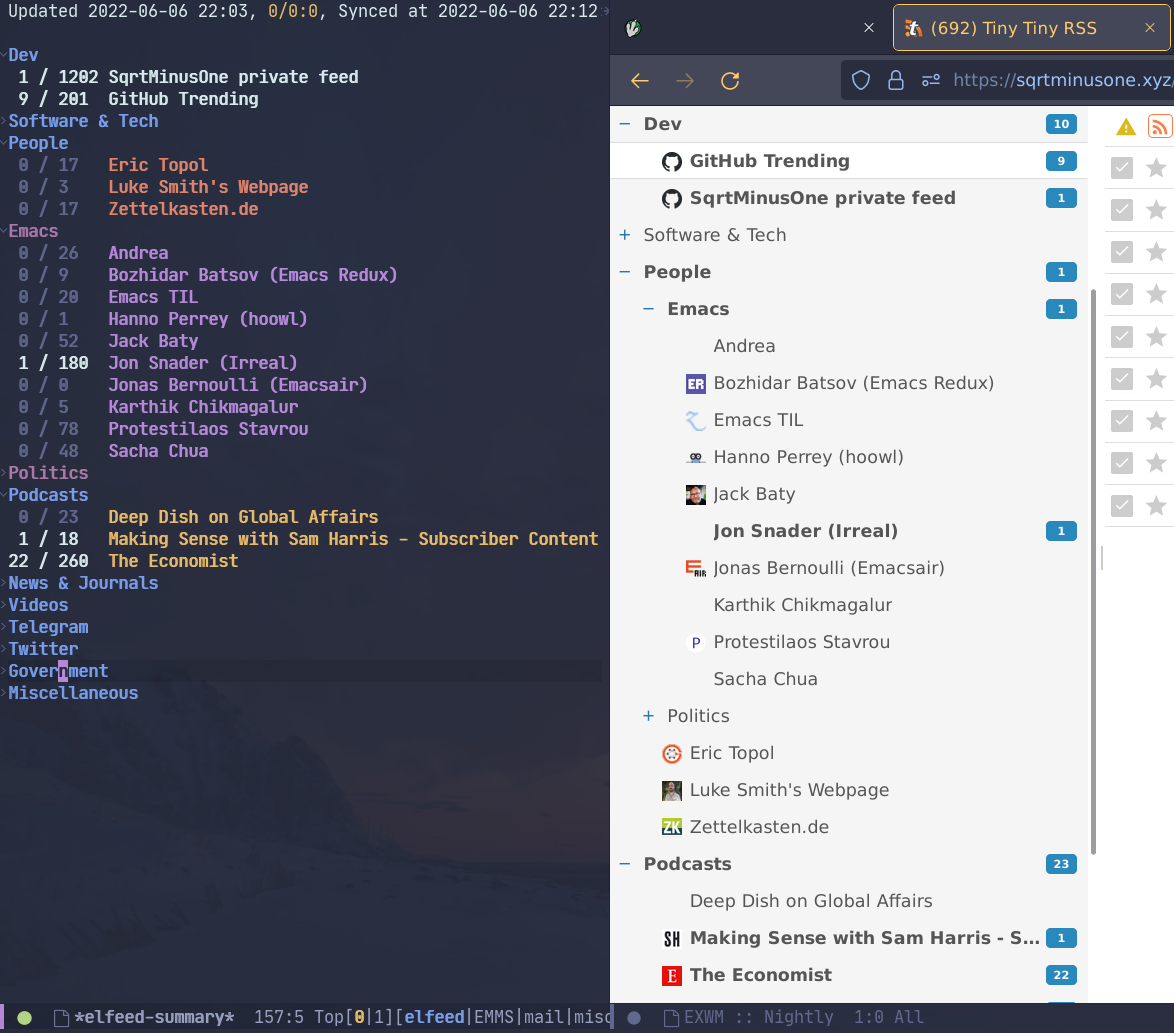The height and width of the screenshot is (1033, 1174).
Task: Open the Sacha Chua feed
Action: pyautogui.click(x=765, y=679)
